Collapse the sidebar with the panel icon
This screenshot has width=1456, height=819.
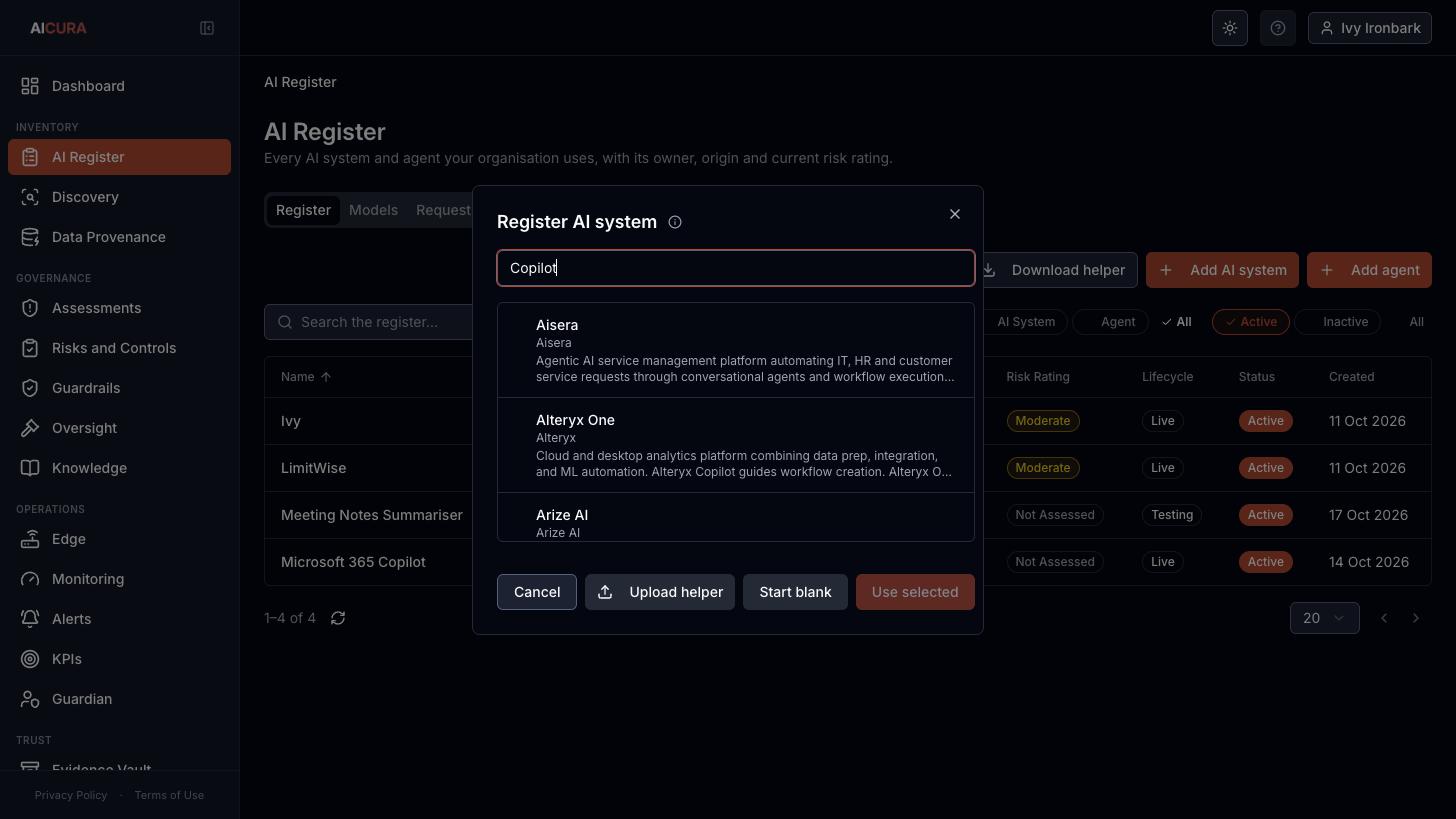(x=207, y=28)
